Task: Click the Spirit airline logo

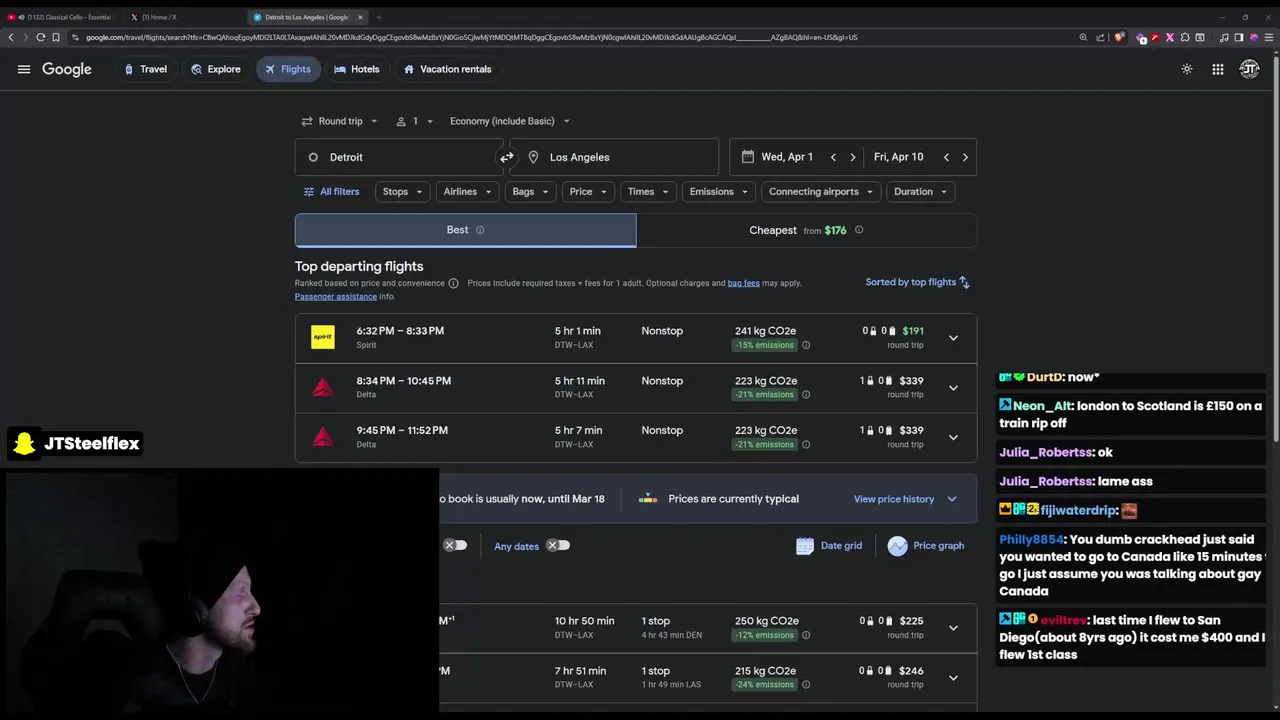Action: (x=323, y=337)
